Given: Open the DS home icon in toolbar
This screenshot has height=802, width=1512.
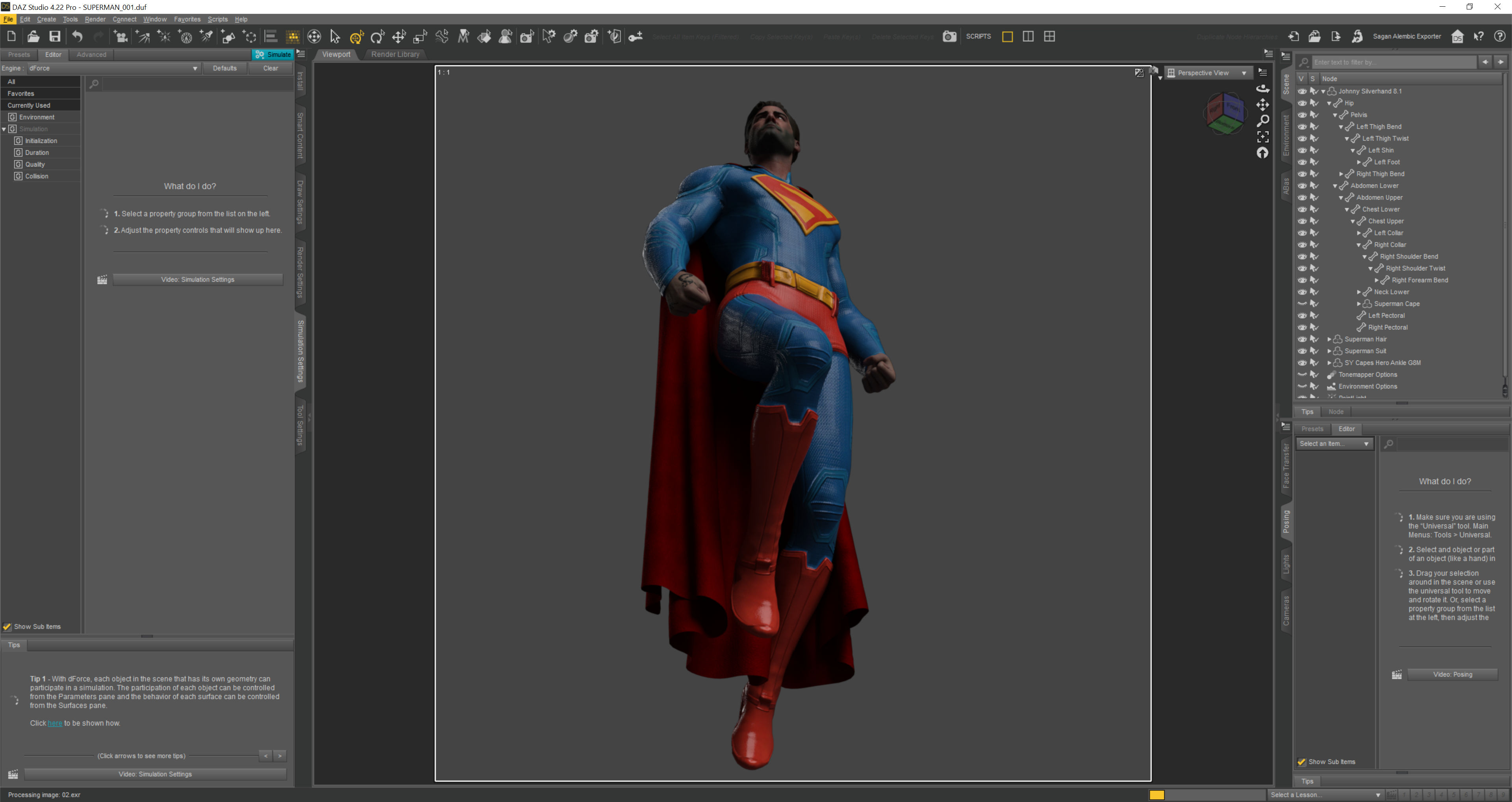Looking at the screenshot, I should (1457, 36).
